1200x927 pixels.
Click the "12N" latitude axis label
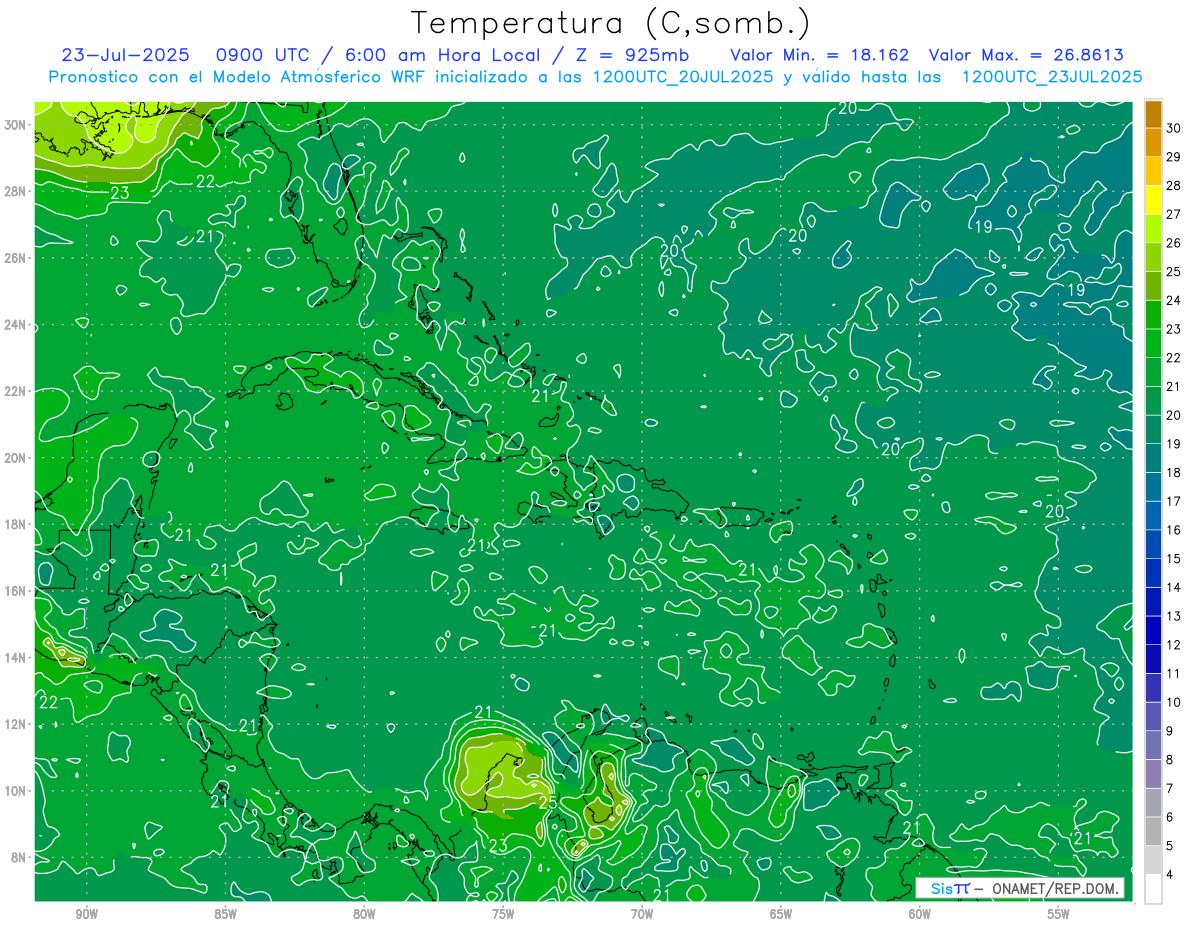16,724
